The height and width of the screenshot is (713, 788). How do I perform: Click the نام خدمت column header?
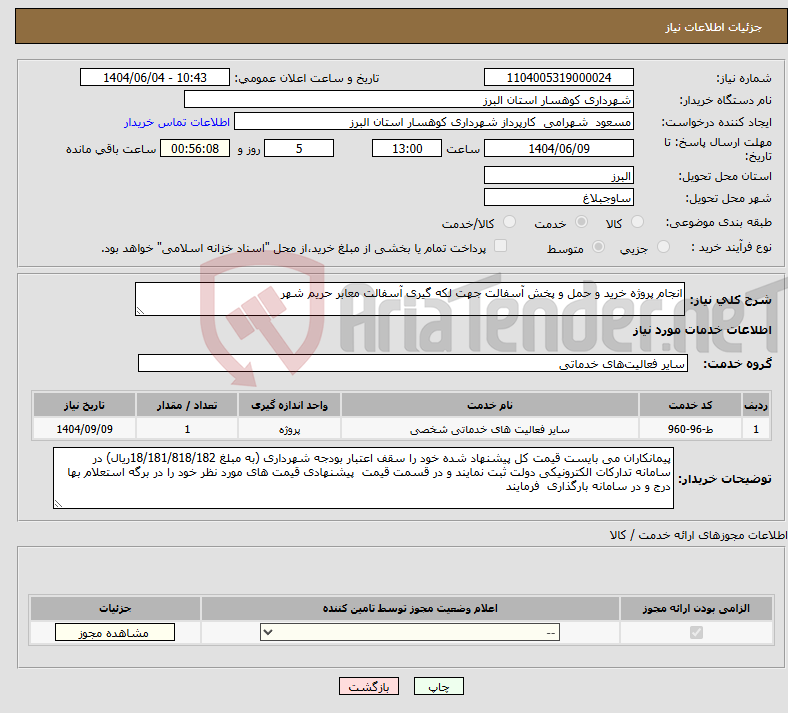click(x=489, y=405)
